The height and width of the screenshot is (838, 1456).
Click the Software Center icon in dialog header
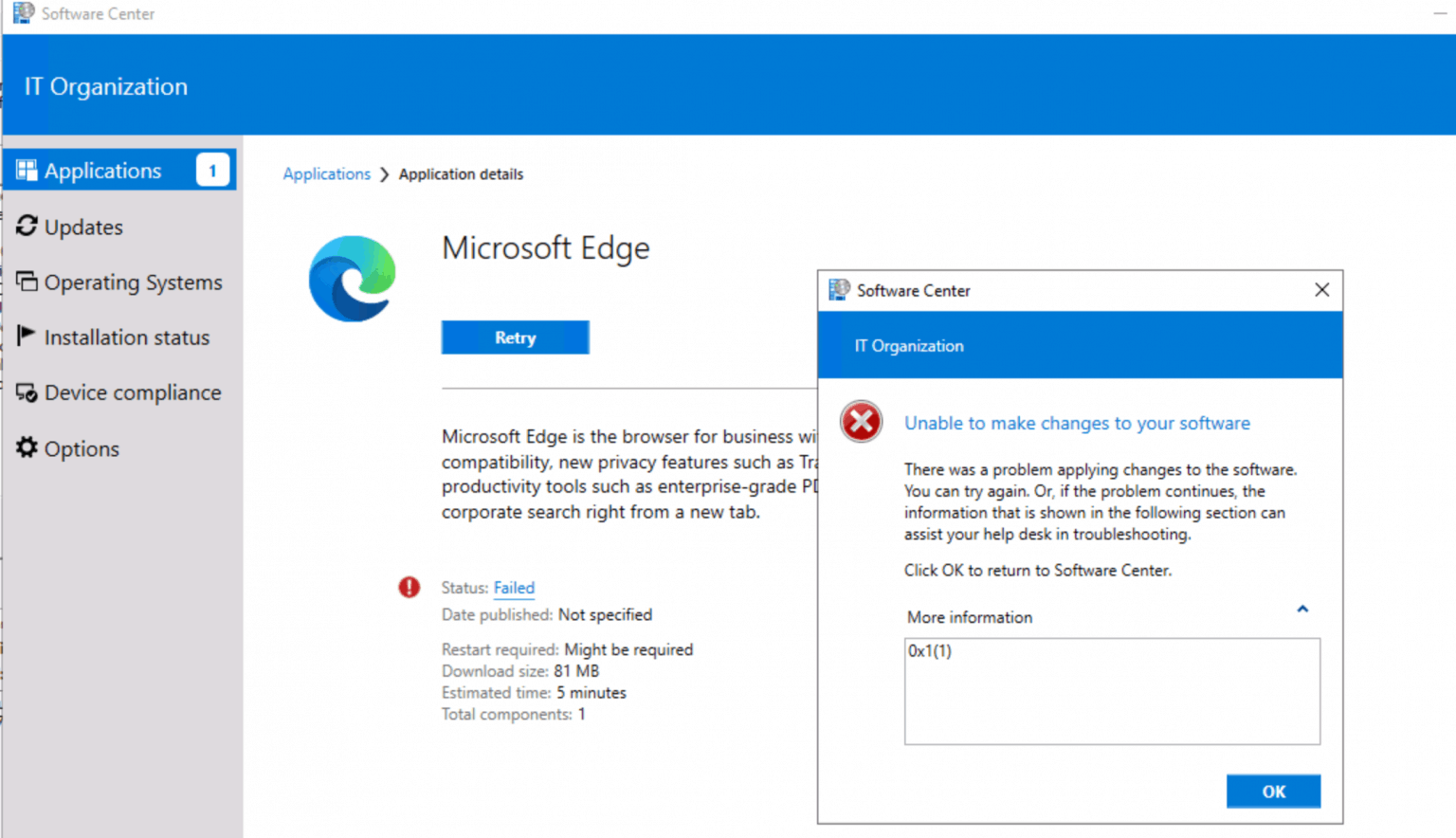(x=839, y=290)
